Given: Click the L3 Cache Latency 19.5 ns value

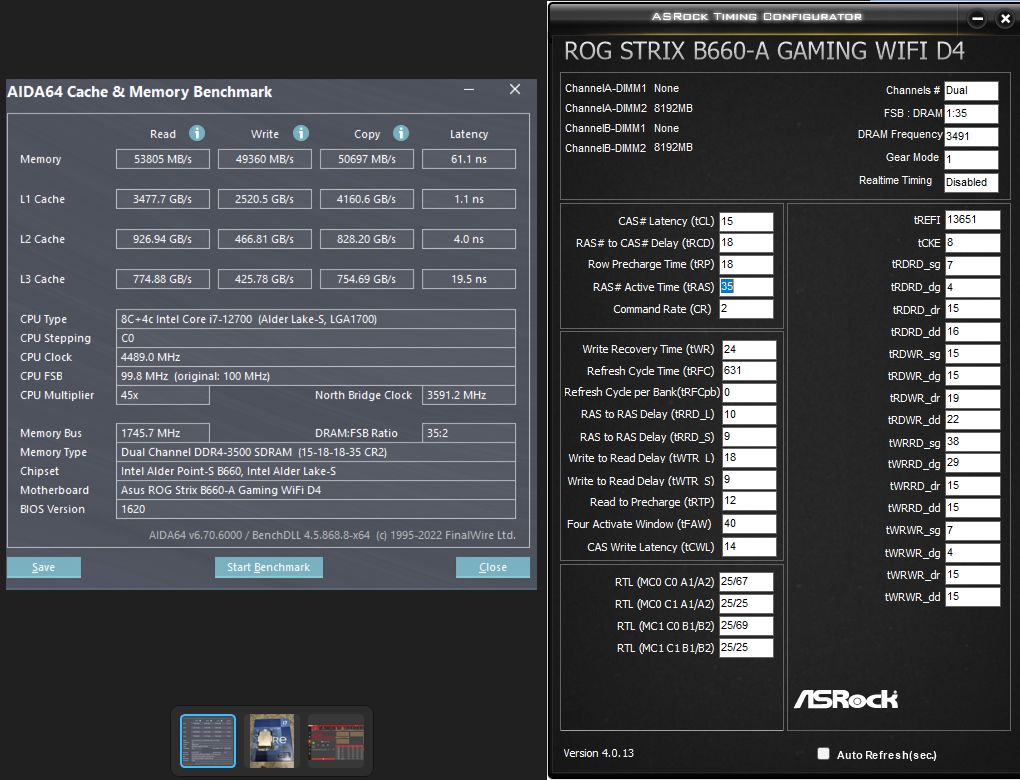Looking at the screenshot, I should click(x=469, y=279).
